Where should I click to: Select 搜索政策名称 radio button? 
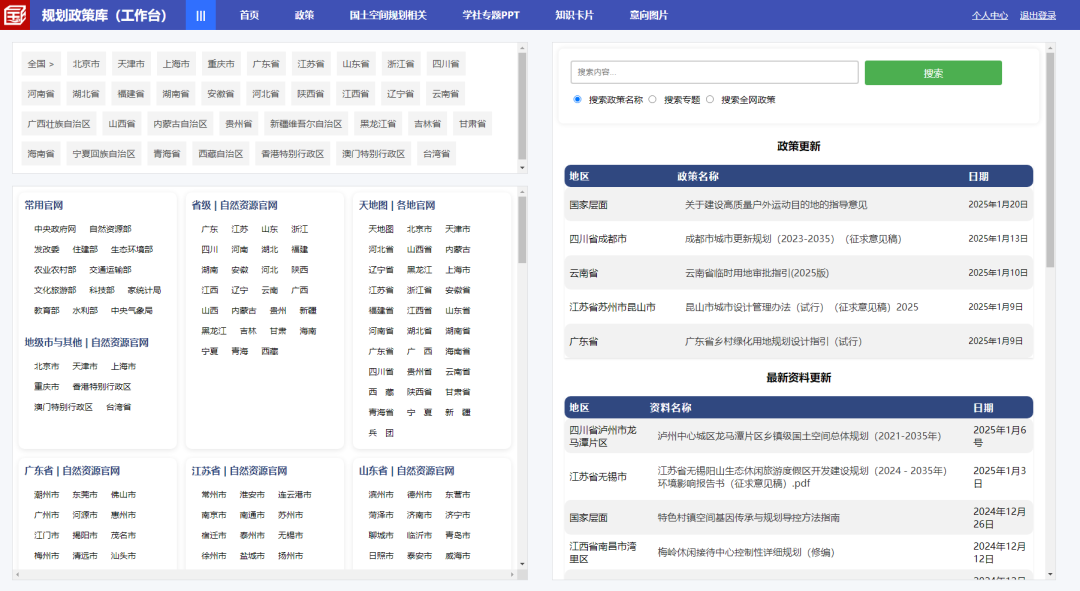point(577,99)
